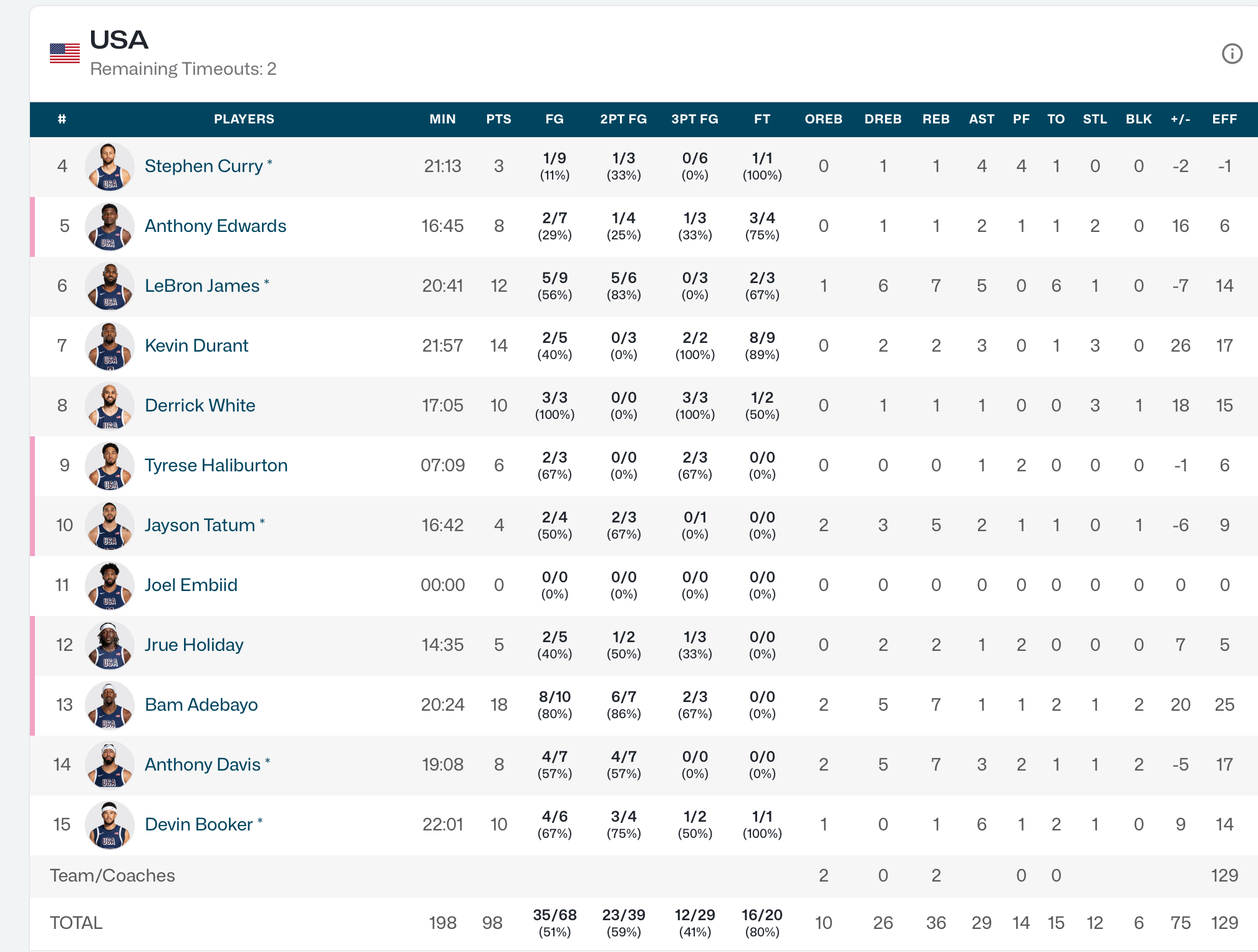Click the 2PT FG column header

[623, 119]
